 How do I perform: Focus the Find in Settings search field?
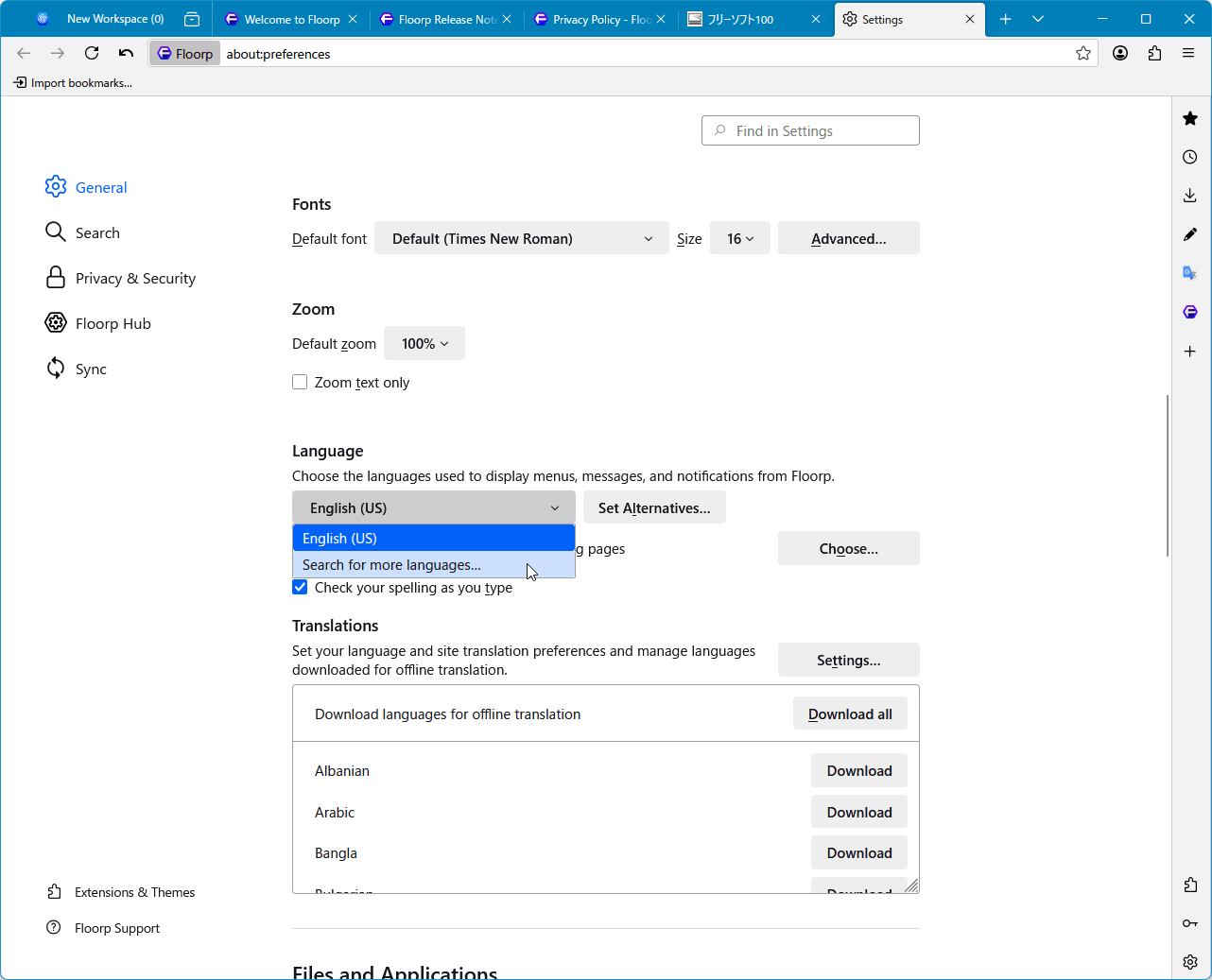pos(810,130)
